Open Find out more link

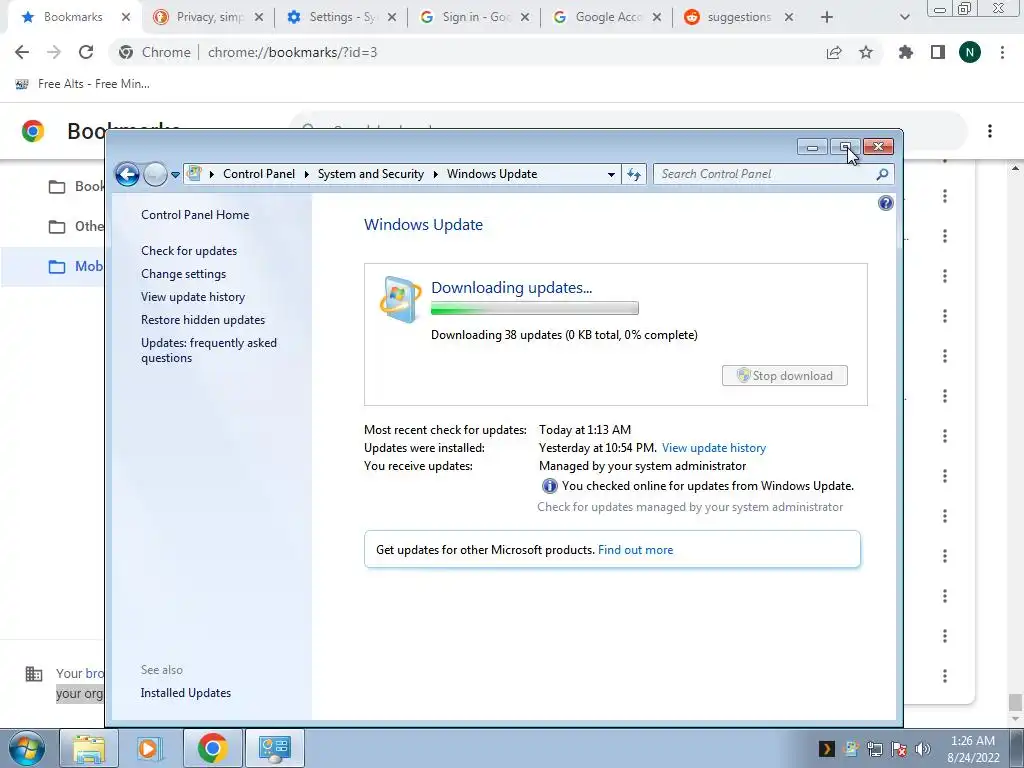click(635, 550)
